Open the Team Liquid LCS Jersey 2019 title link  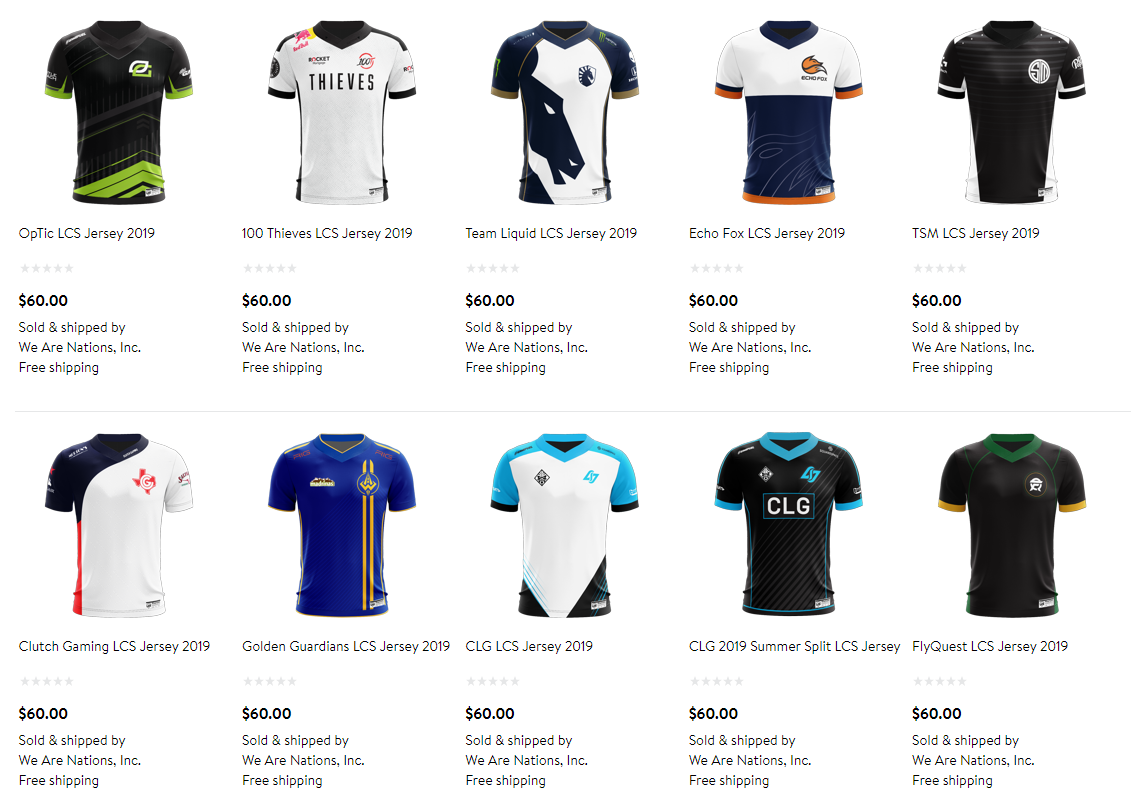[x=551, y=233]
